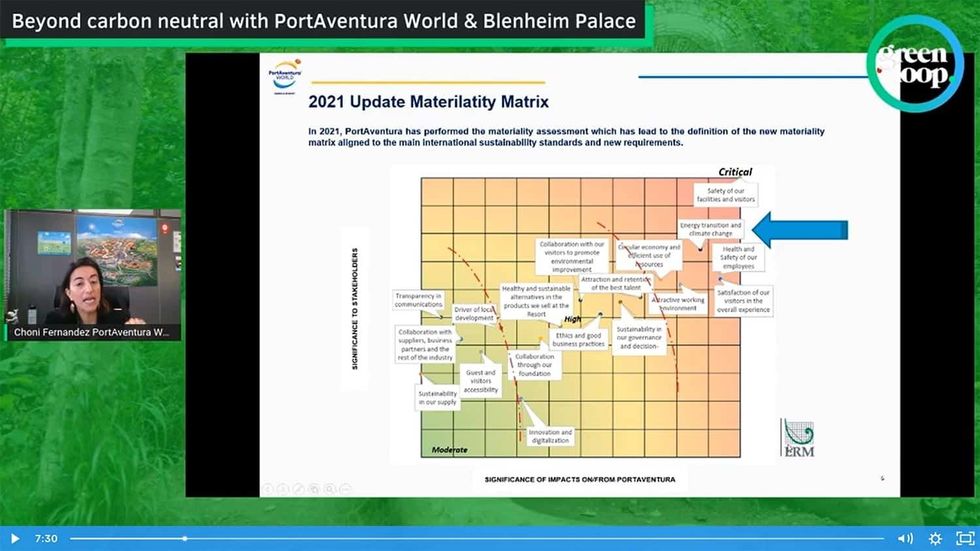The image size is (980, 551).
Task: Seek to the middle of the video timeline
Action: click(x=477, y=538)
